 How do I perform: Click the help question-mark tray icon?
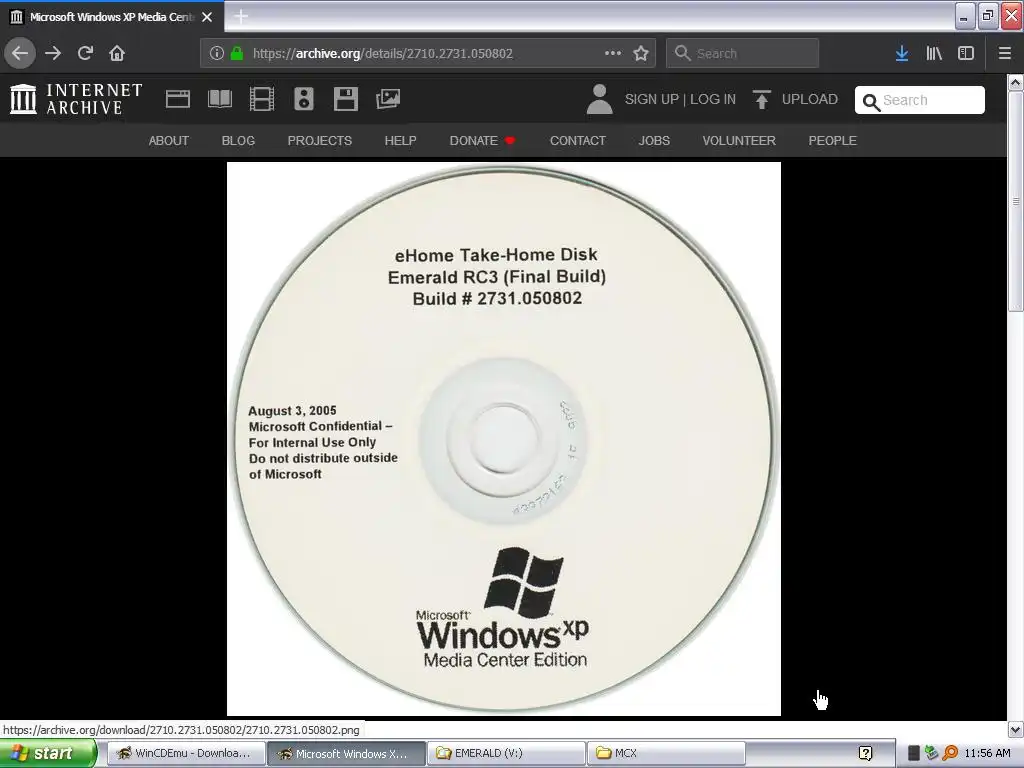pos(865,754)
